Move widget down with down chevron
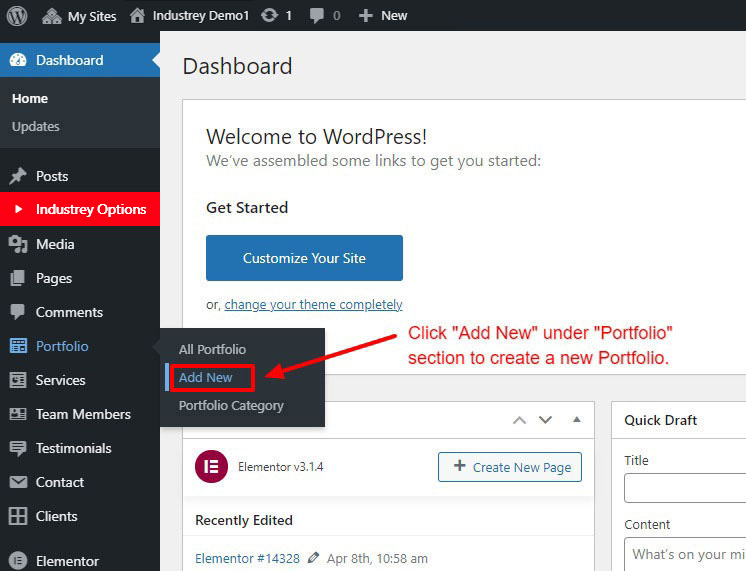 pos(545,420)
